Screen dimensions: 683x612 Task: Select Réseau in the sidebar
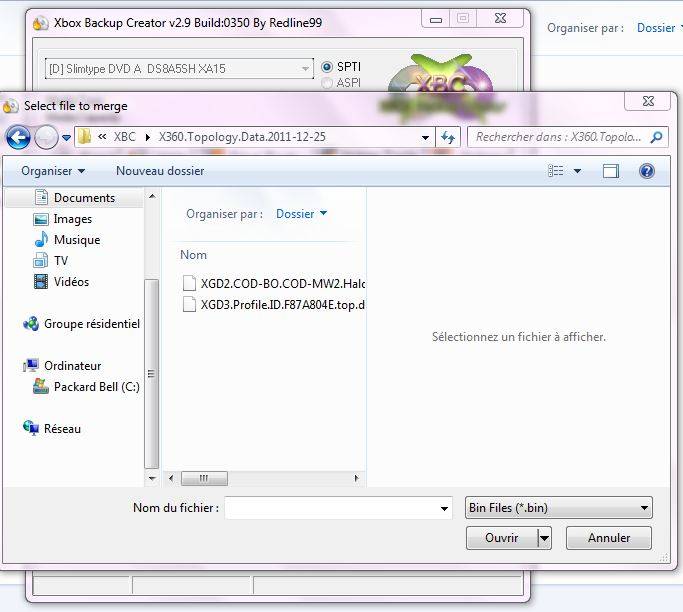click(62, 429)
